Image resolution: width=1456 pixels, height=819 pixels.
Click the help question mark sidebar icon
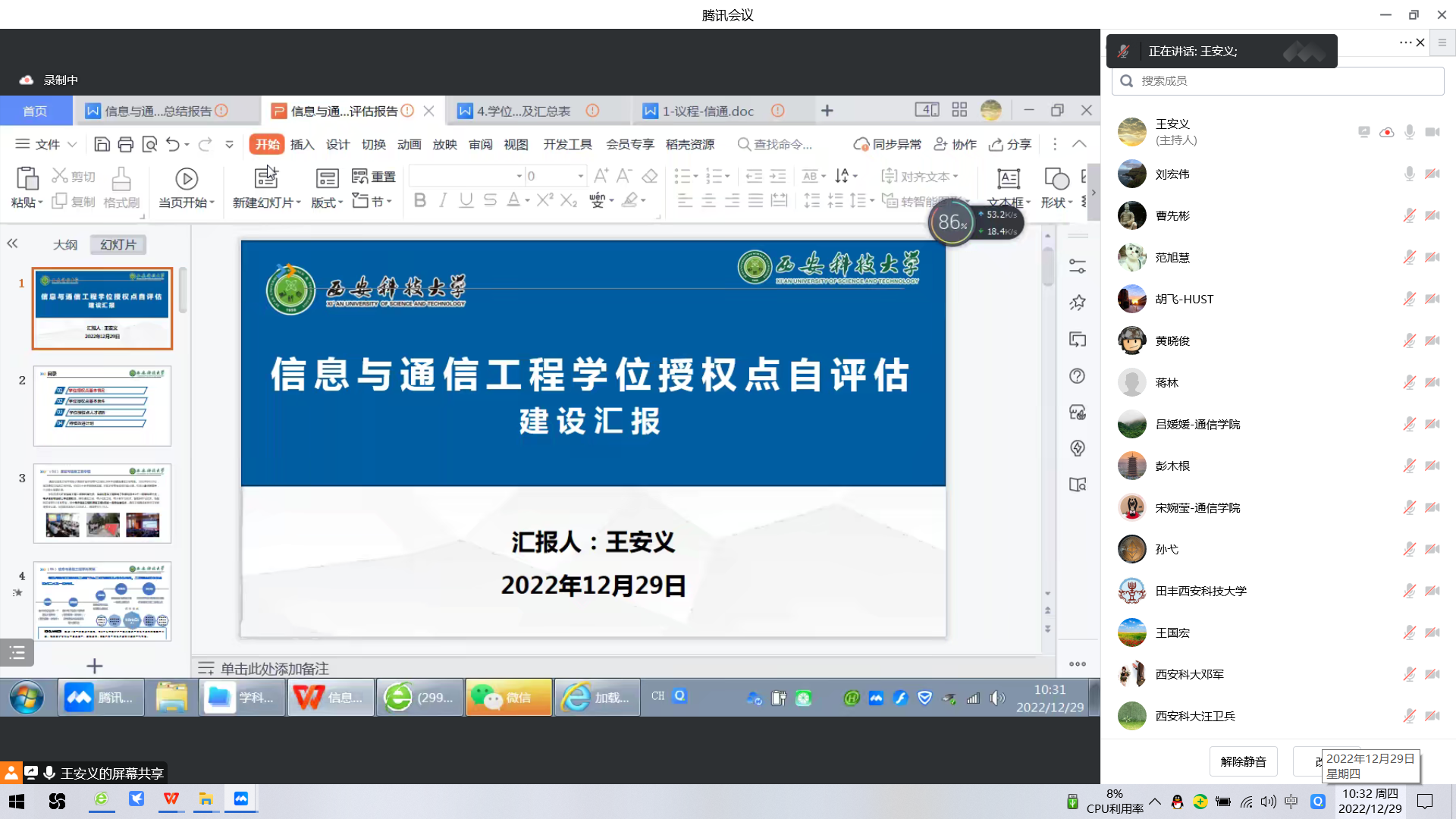pos(1077,376)
